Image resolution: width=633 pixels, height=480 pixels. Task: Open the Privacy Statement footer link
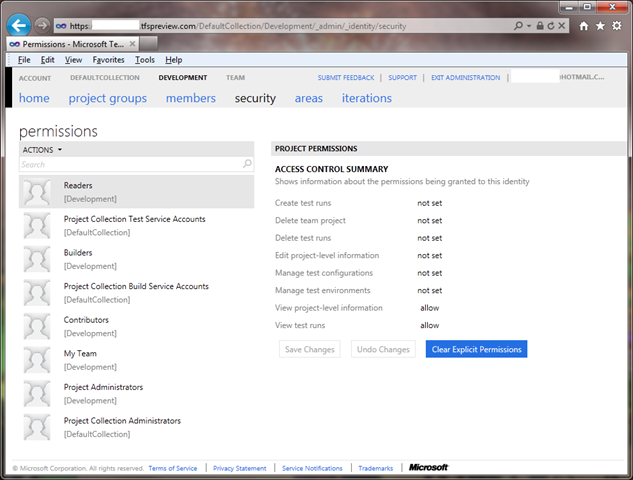point(239,468)
